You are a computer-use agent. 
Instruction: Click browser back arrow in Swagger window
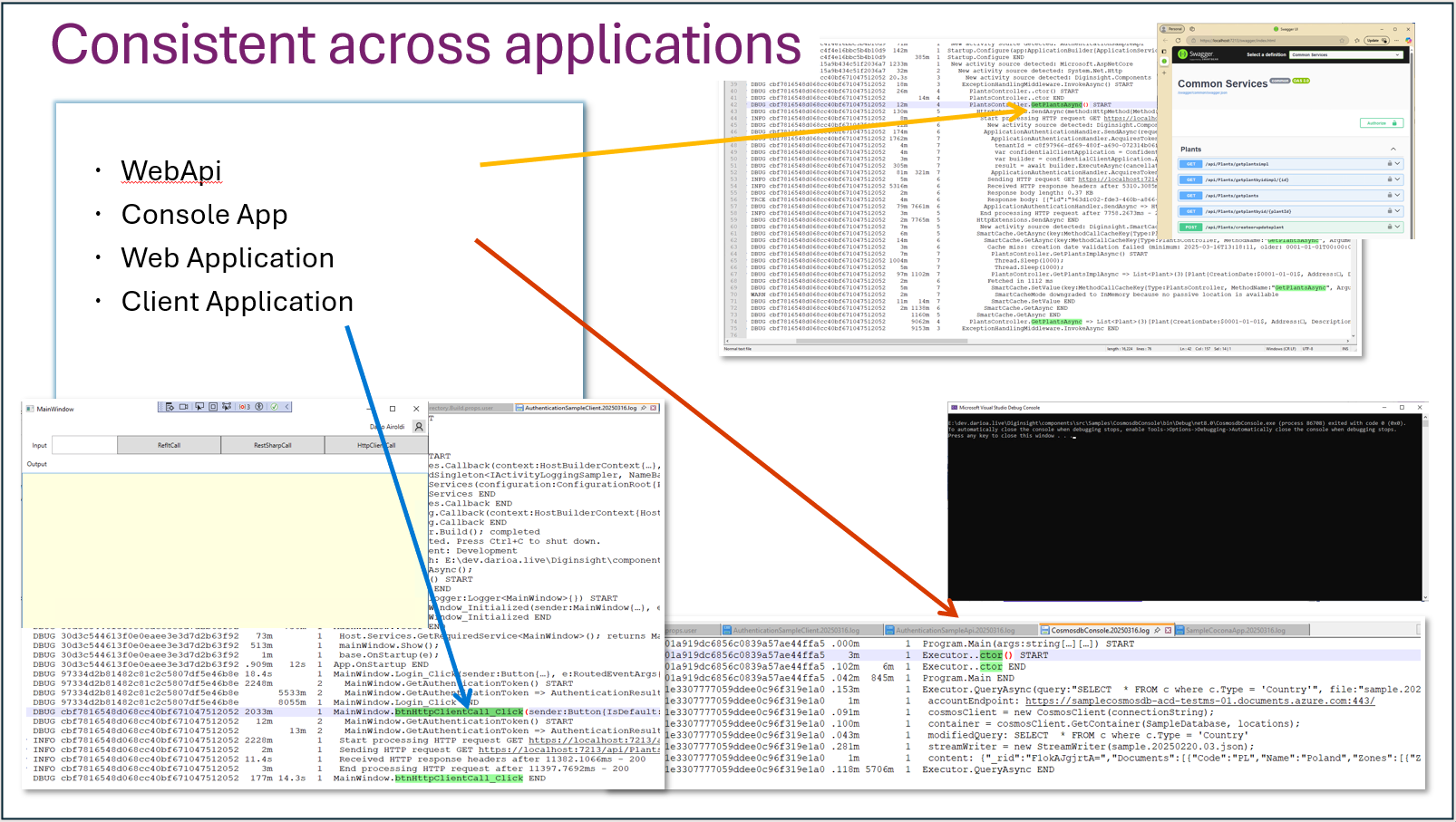[1166, 41]
